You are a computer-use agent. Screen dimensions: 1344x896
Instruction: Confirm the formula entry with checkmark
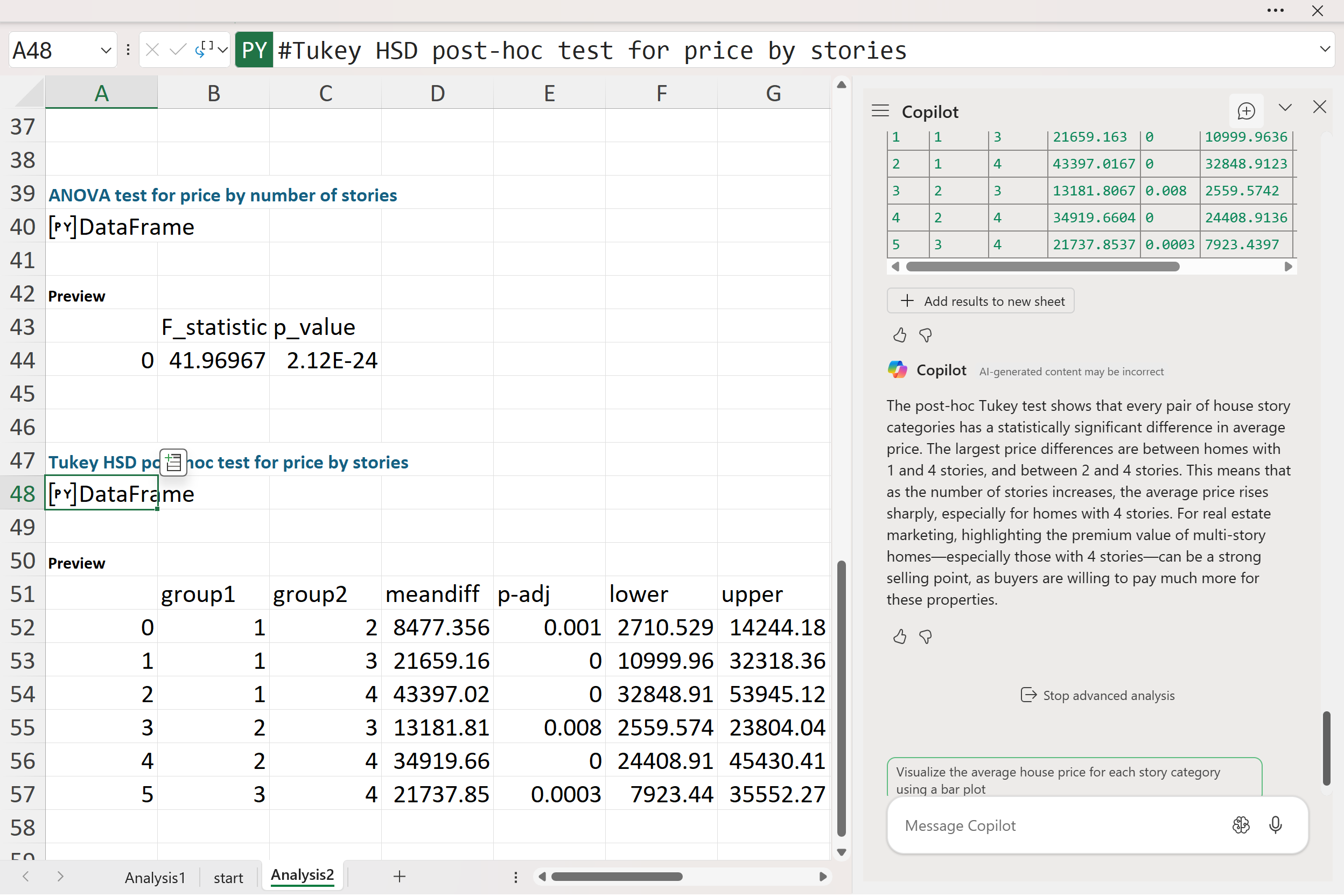(178, 50)
